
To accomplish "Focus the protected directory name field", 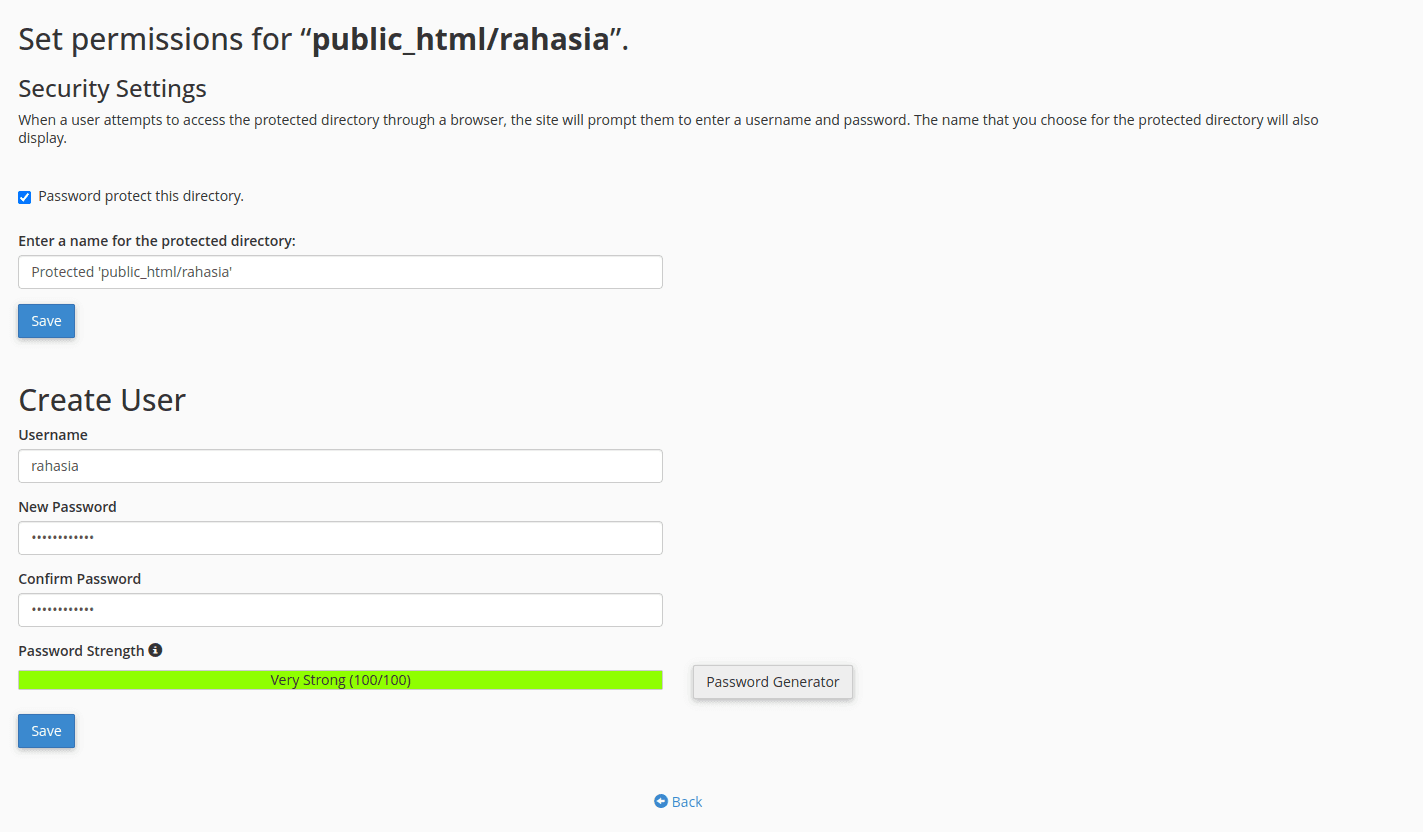I will coord(340,272).
